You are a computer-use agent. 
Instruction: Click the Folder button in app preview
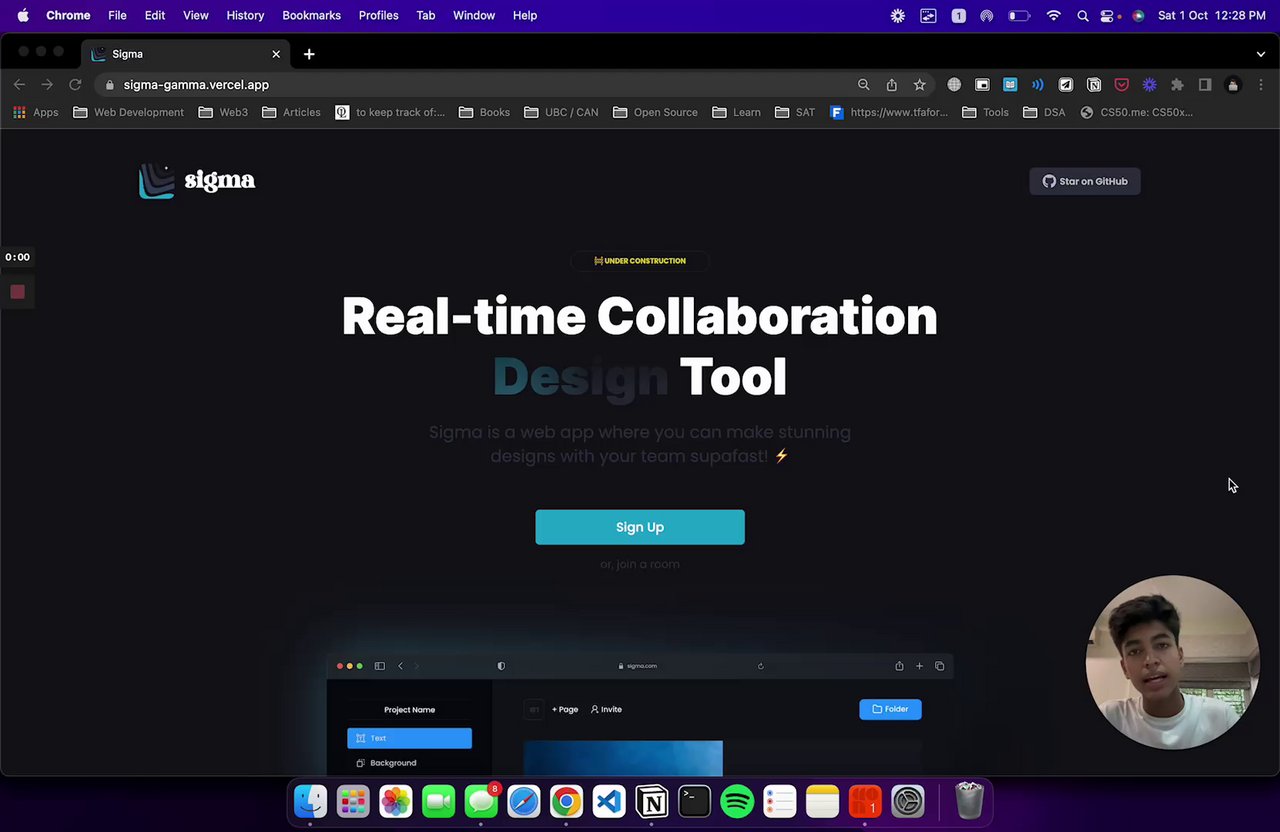pos(890,709)
